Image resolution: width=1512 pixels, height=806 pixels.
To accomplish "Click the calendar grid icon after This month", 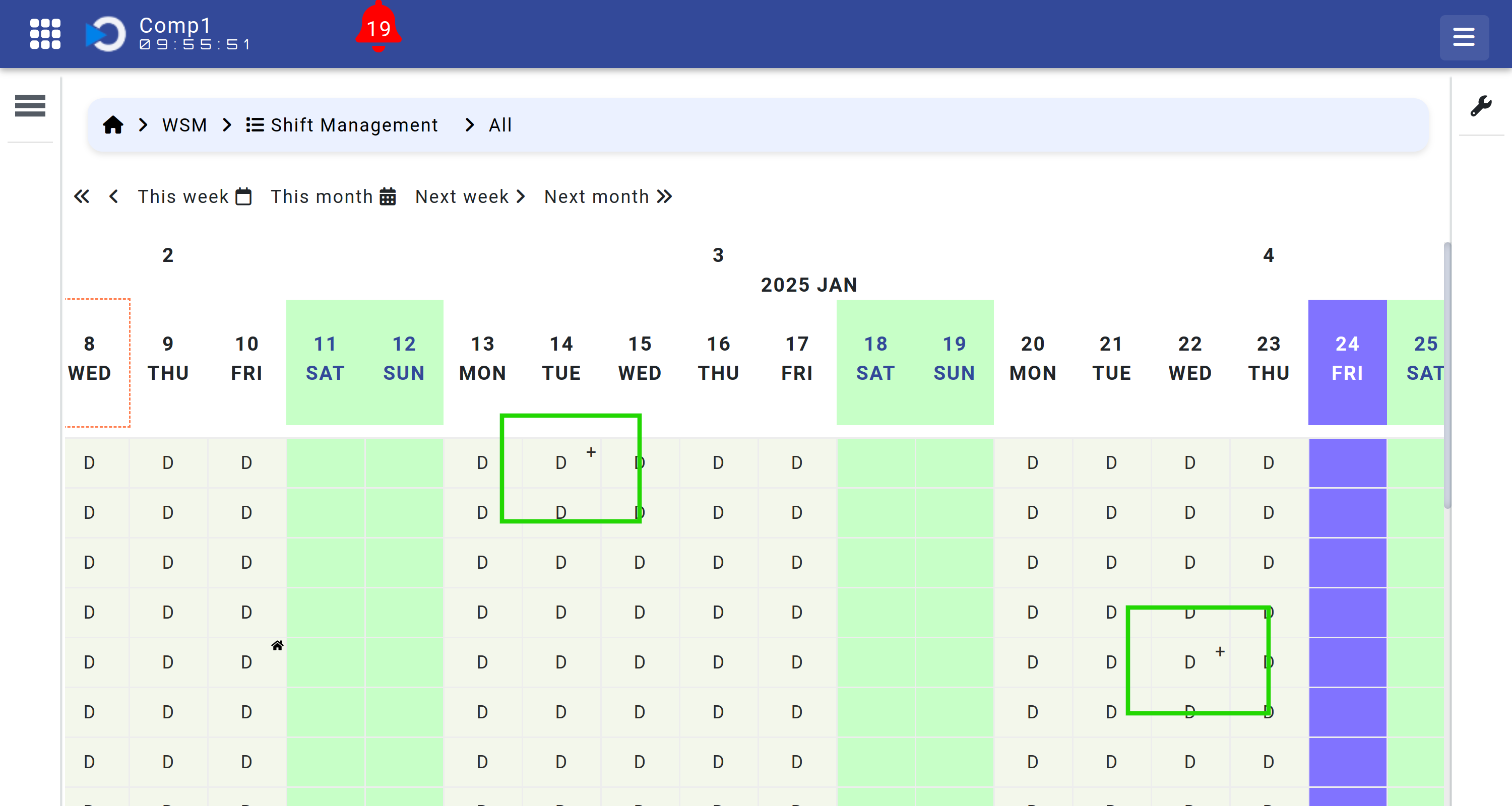I will pos(388,196).
